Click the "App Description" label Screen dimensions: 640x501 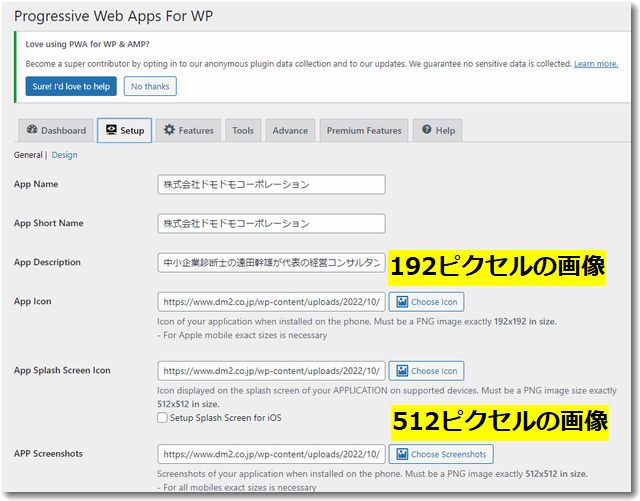47,262
